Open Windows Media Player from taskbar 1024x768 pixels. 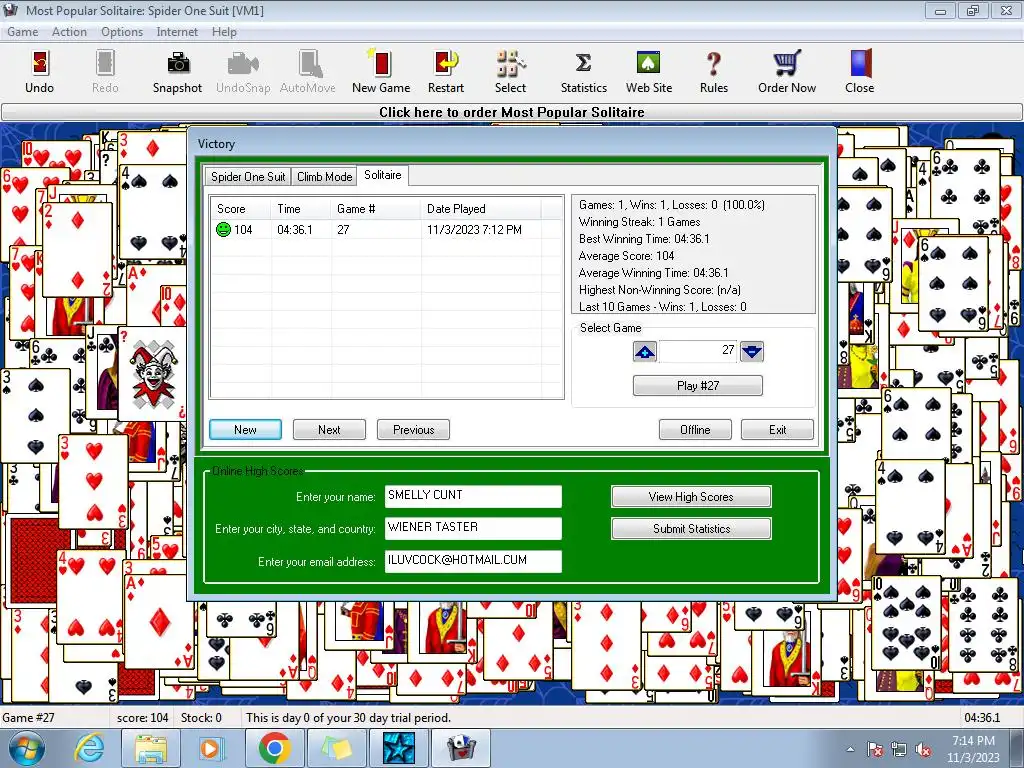click(211, 748)
